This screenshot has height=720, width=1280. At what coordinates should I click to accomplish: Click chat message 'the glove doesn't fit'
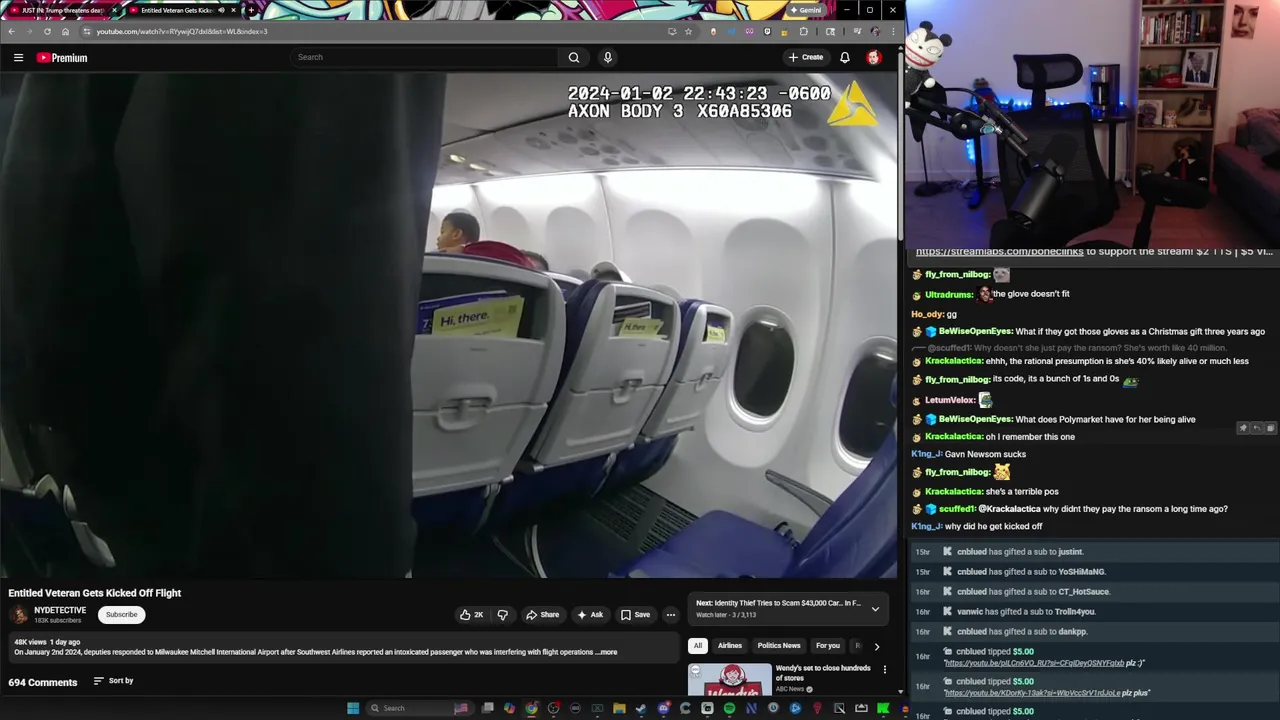click(x=1031, y=294)
